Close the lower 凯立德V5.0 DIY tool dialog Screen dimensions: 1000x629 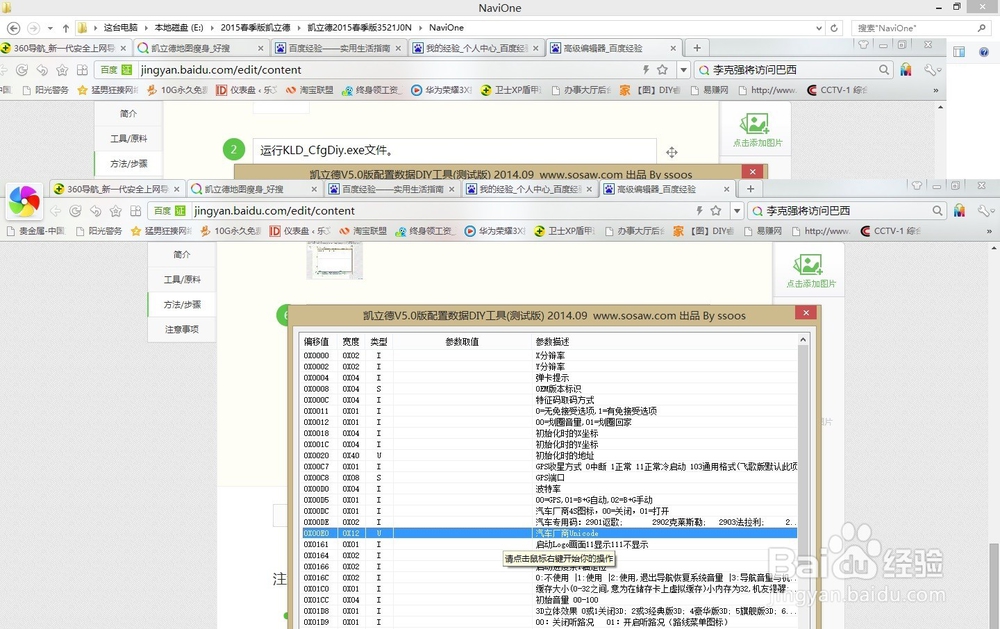(x=806, y=313)
